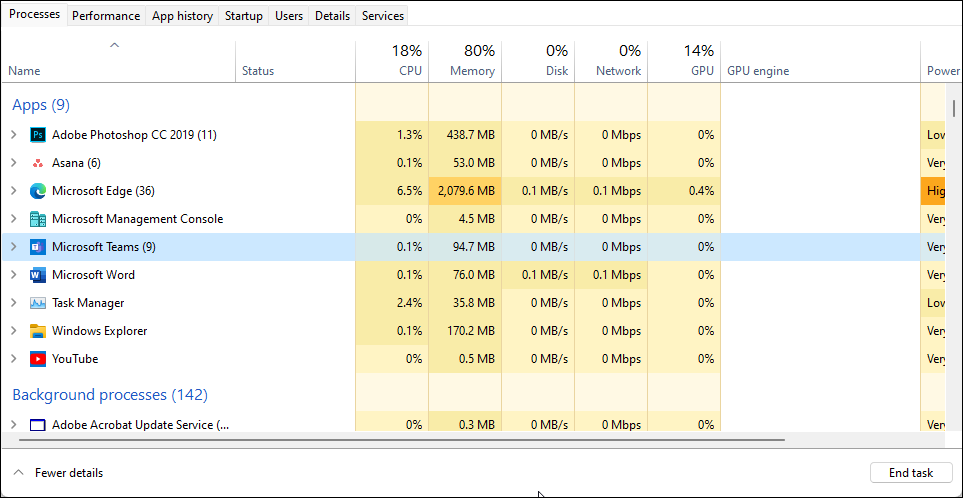Click the Task Manager process icon
The width and height of the screenshot is (963, 498).
[x=38, y=303]
